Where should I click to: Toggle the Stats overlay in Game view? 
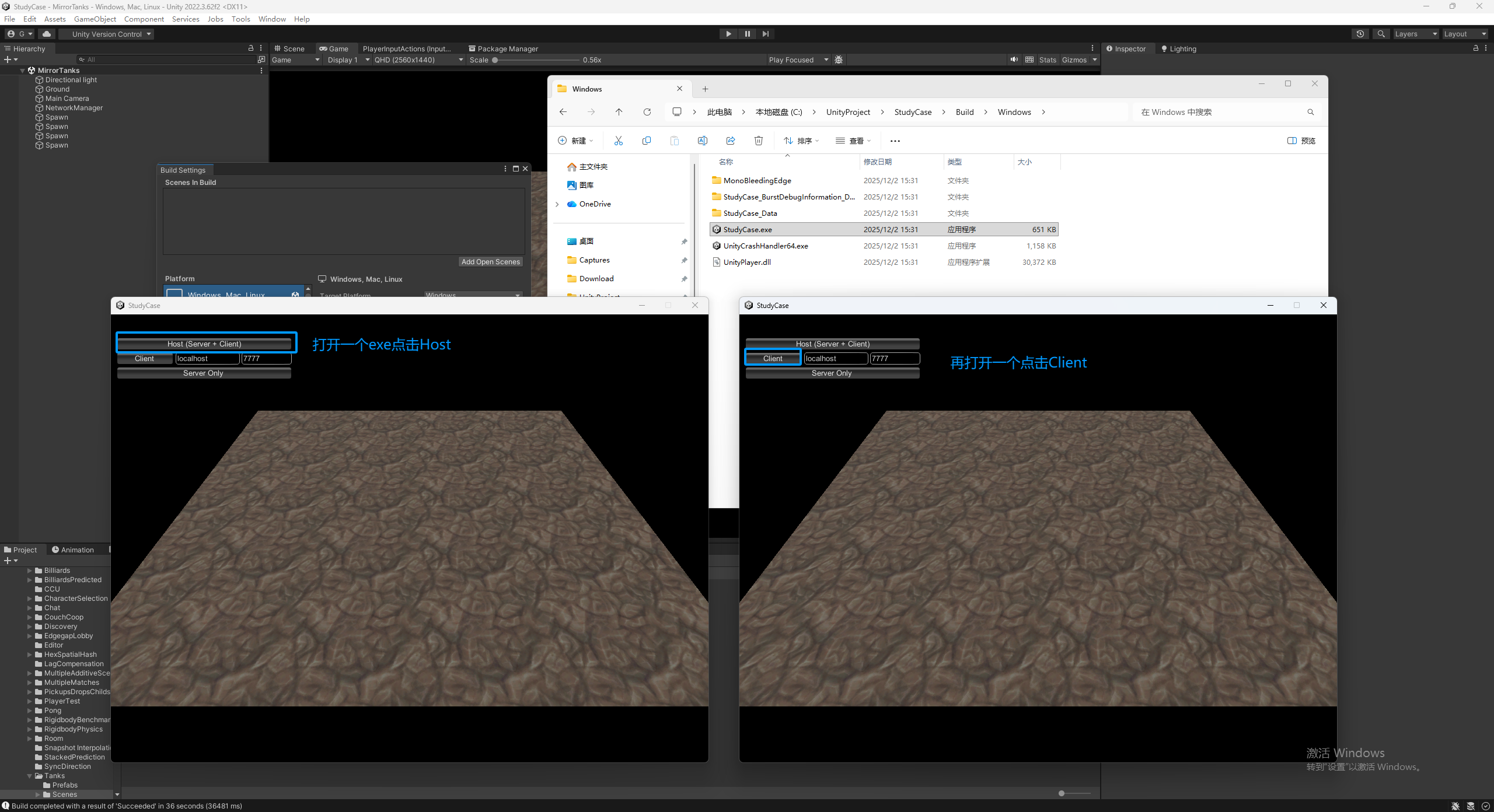[1048, 60]
